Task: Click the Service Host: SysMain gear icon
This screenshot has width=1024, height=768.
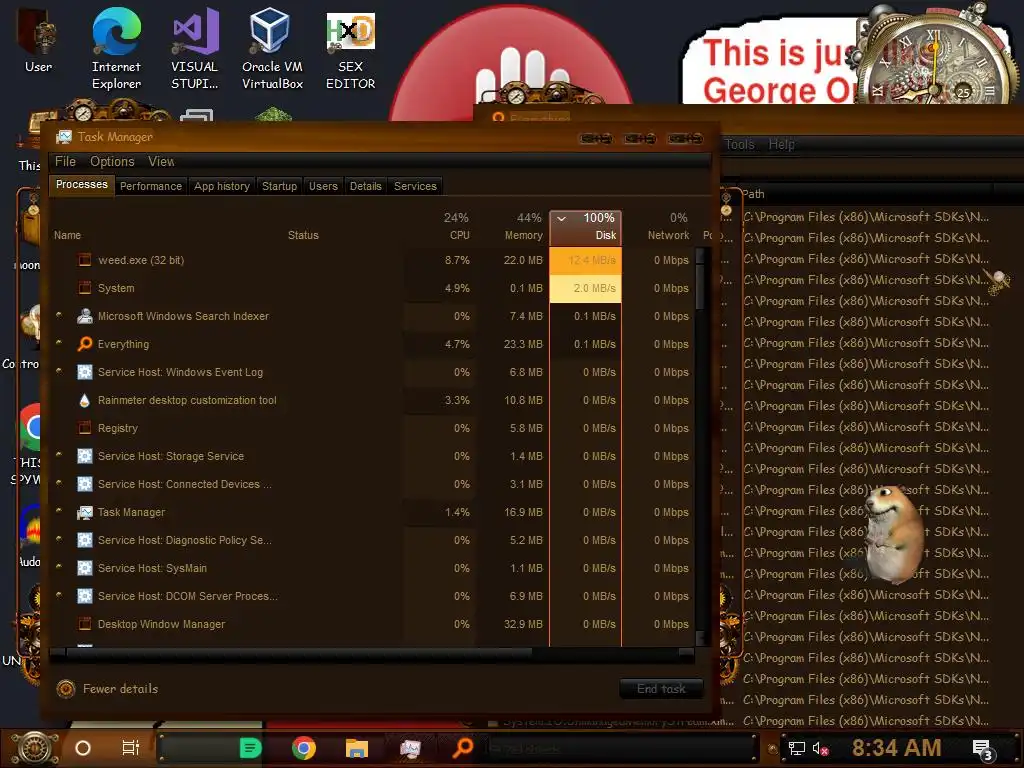Action: pos(84,568)
